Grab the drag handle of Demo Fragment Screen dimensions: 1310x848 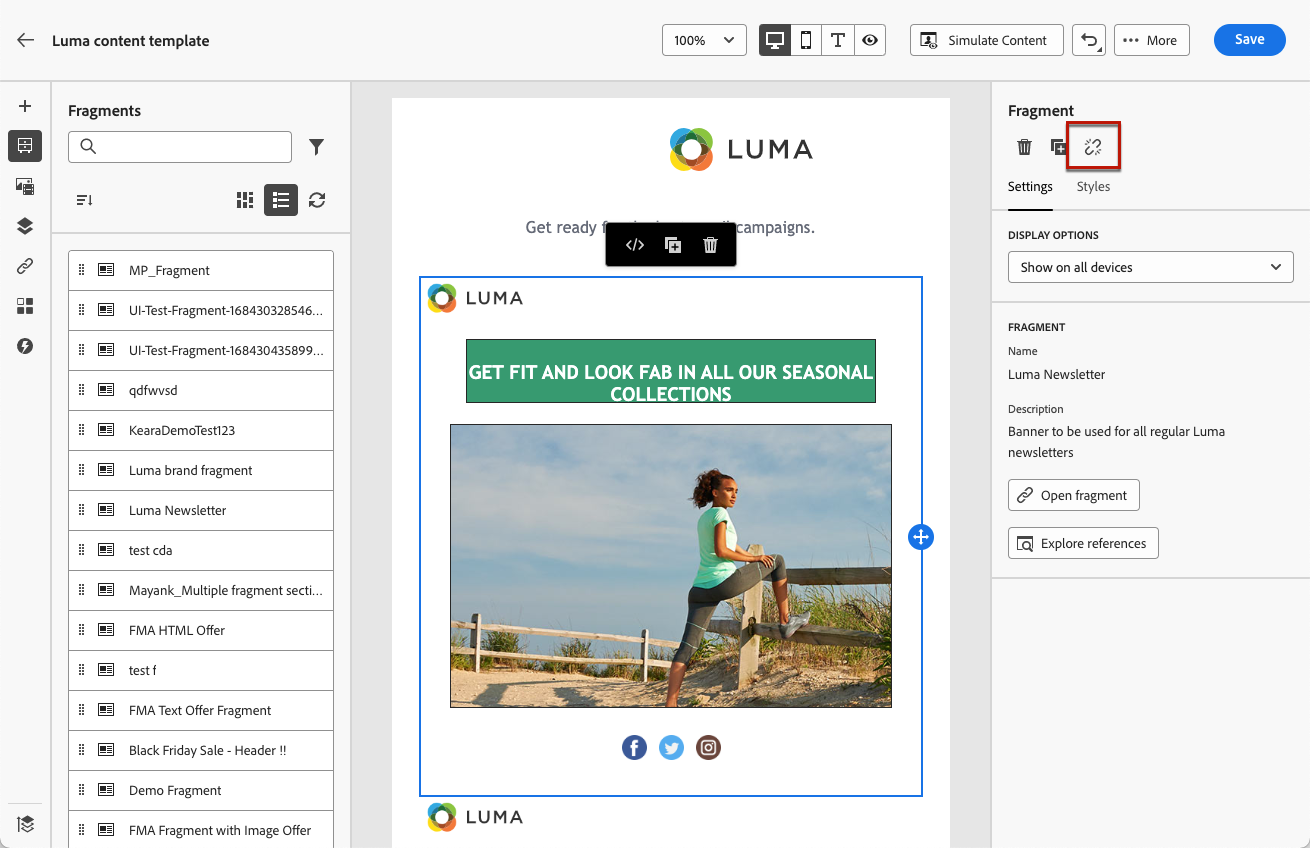(x=82, y=790)
